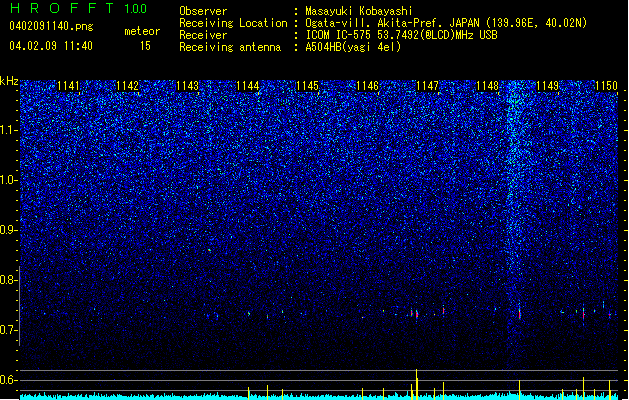
Task: Click the HROFFT title text
Action: (62, 8)
